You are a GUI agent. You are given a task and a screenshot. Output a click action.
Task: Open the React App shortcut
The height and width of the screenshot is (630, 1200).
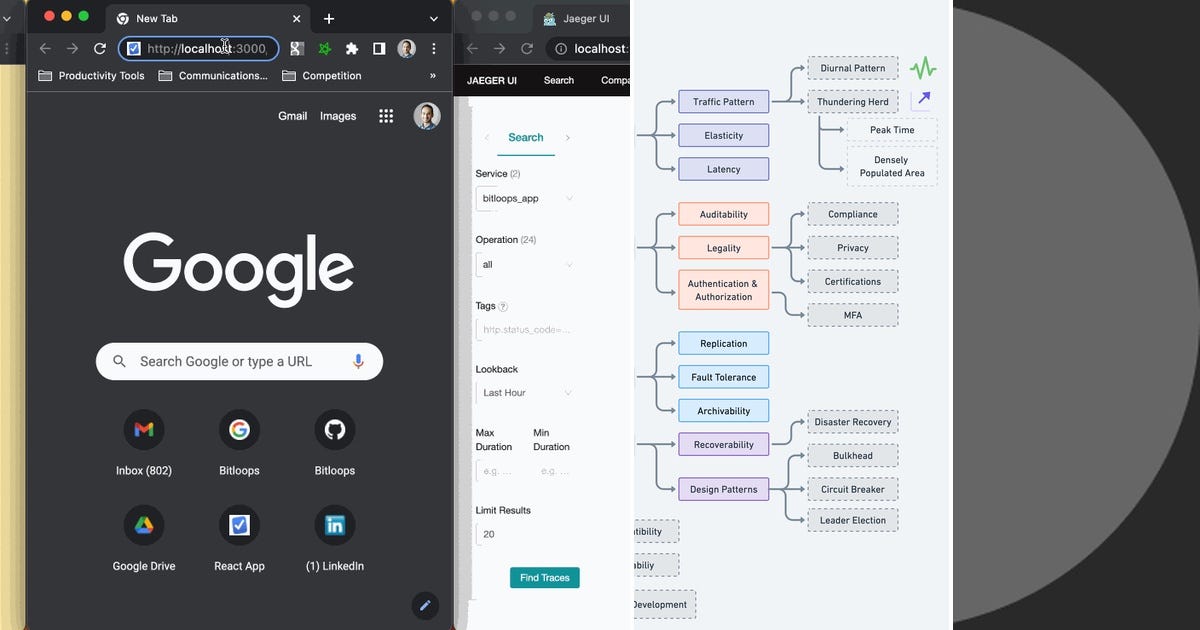pyautogui.click(x=239, y=524)
